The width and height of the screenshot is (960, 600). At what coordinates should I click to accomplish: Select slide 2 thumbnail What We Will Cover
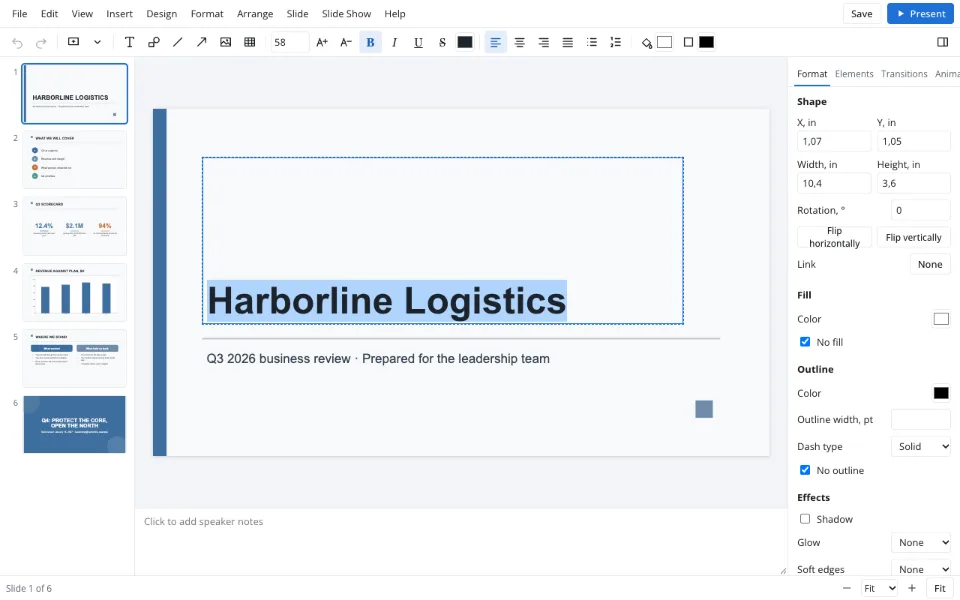(75, 160)
